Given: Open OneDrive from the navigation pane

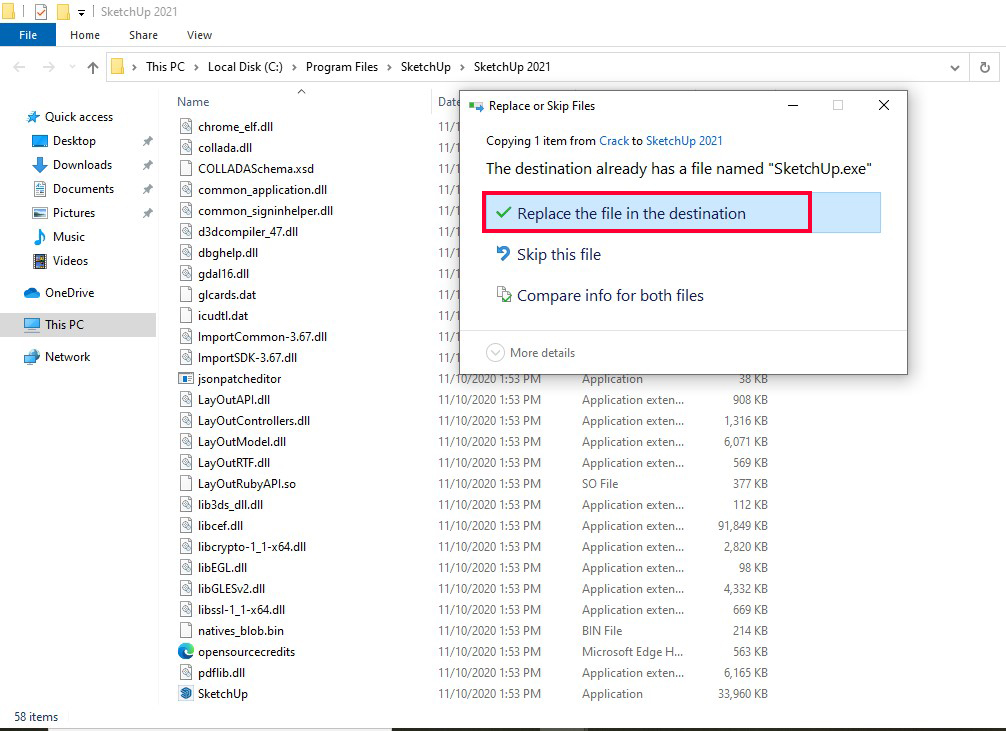Looking at the screenshot, I should [69, 293].
